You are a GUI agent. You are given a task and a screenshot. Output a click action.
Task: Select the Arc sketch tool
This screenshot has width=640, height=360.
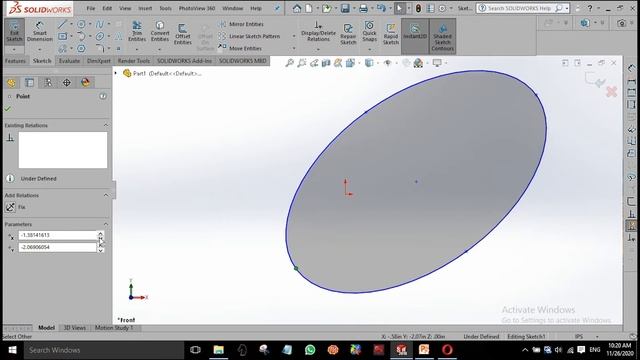81,37
